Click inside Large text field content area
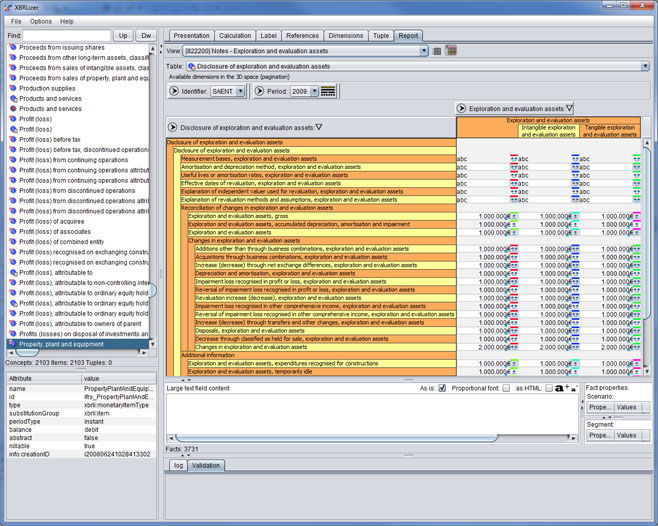 pos(372,413)
